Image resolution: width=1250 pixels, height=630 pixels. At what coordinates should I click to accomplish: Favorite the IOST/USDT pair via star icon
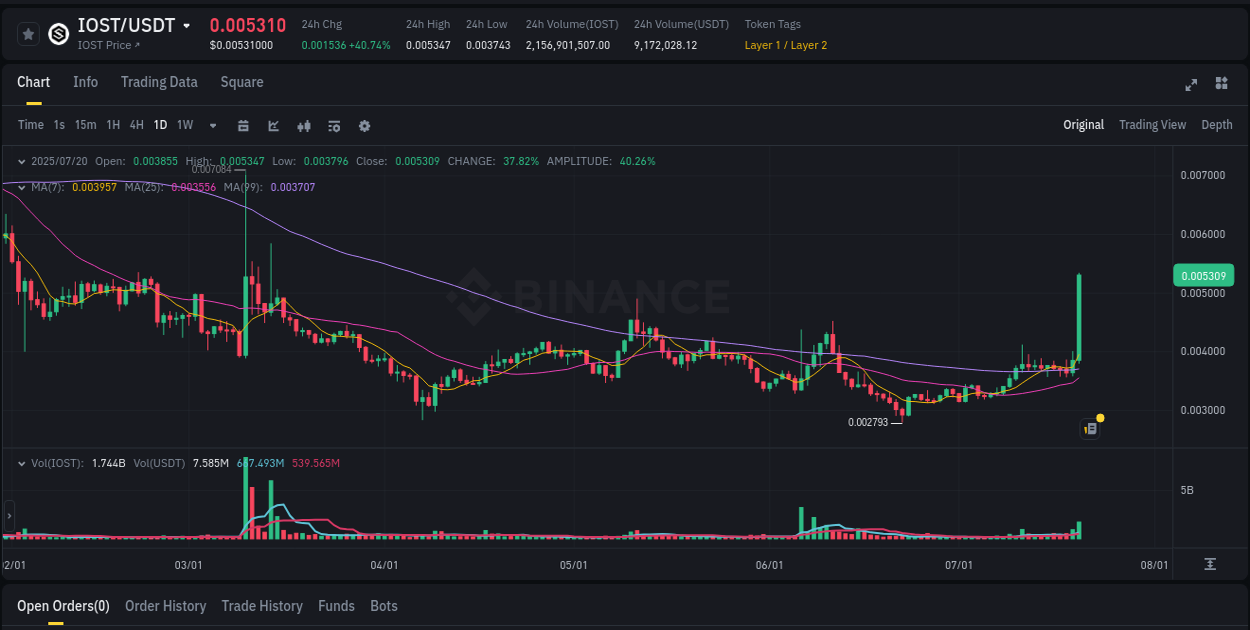click(28, 33)
